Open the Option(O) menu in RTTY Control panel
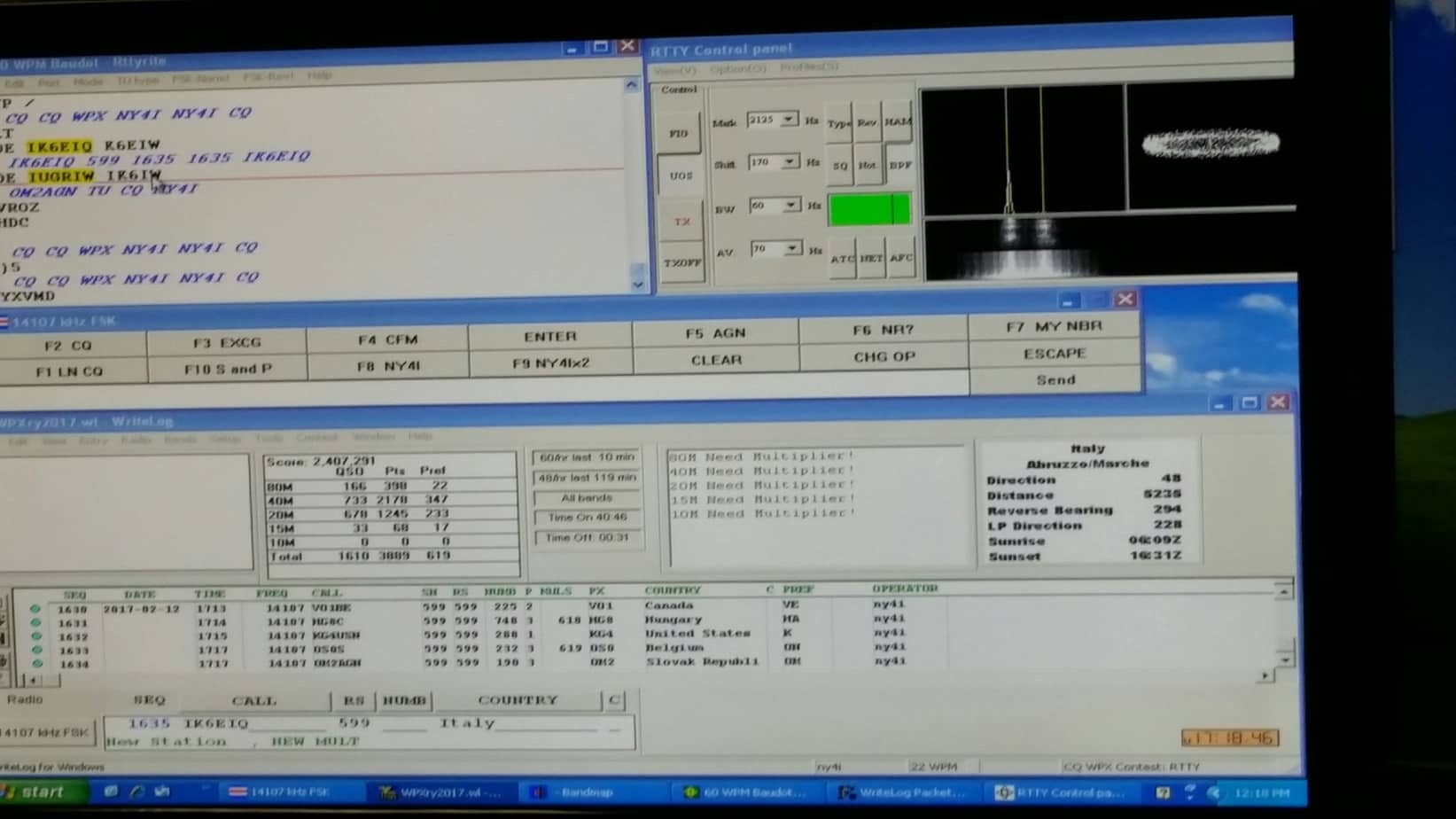The width and height of the screenshot is (1456, 819). 737,69
